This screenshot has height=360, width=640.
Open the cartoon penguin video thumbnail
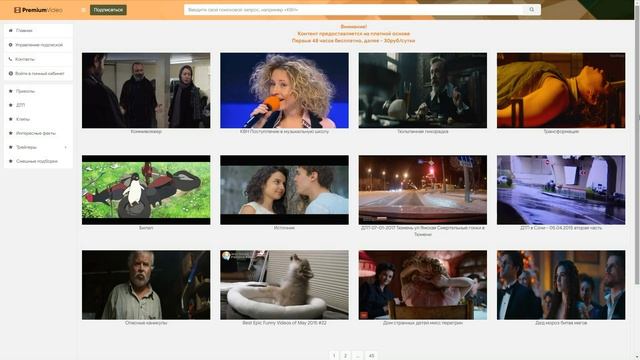[146, 190]
